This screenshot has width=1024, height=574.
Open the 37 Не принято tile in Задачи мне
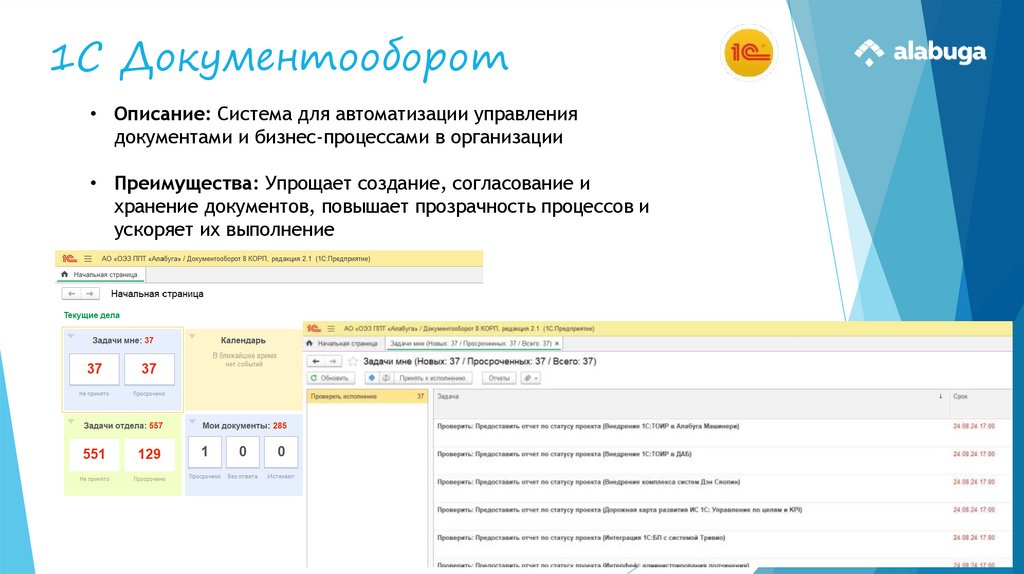pos(94,369)
